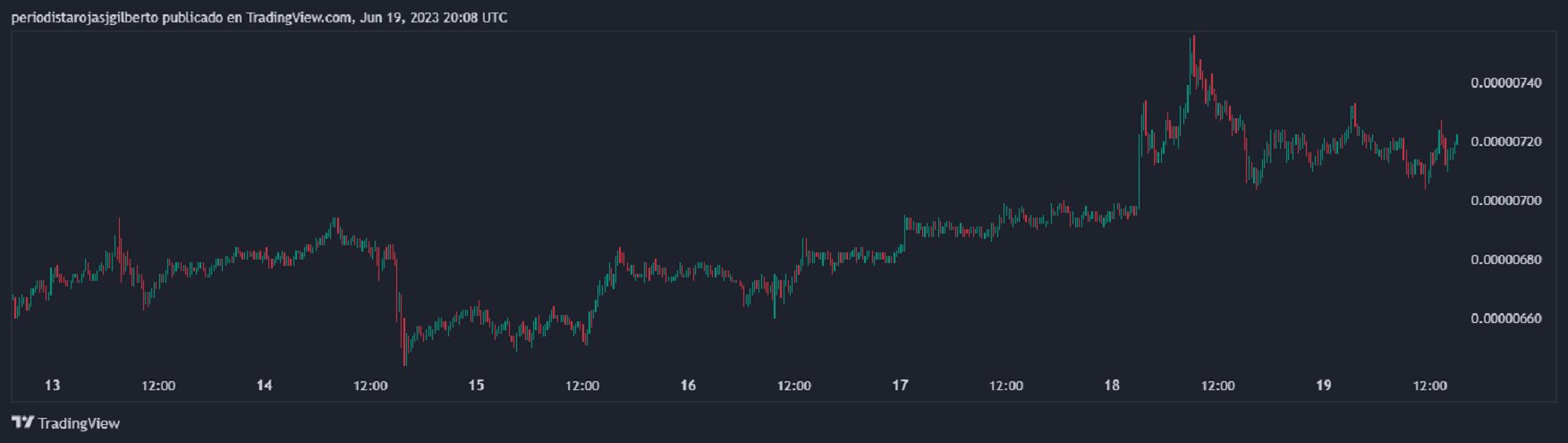This screenshot has width=1568, height=443.
Task: Click the 0.00000680 price axis label
Action: (x=1505, y=260)
